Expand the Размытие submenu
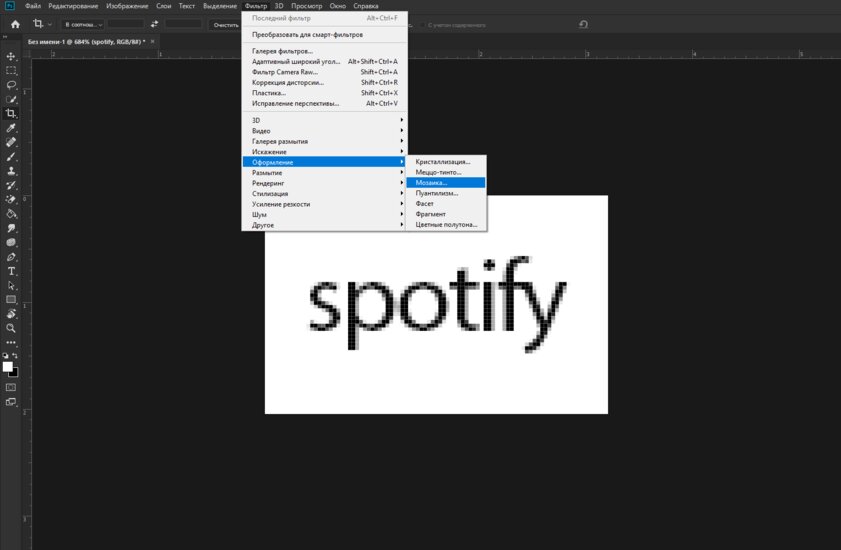Screen dimensions: 841x550 (x=324, y=173)
